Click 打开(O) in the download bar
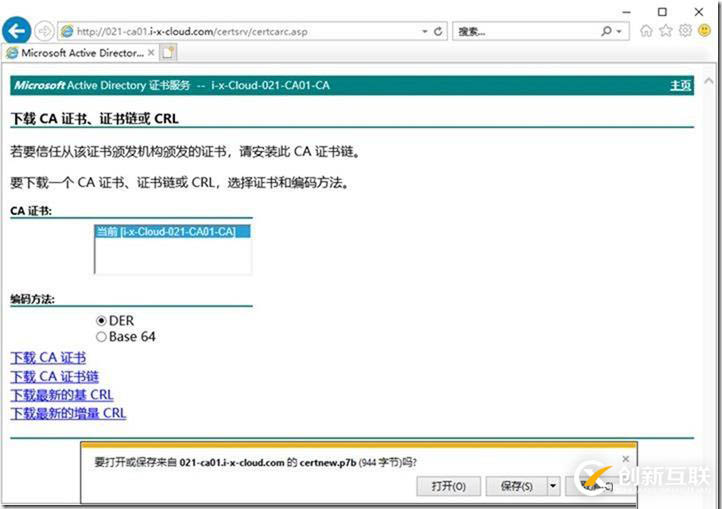The height and width of the screenshot is (509, 722). (448, 486)
